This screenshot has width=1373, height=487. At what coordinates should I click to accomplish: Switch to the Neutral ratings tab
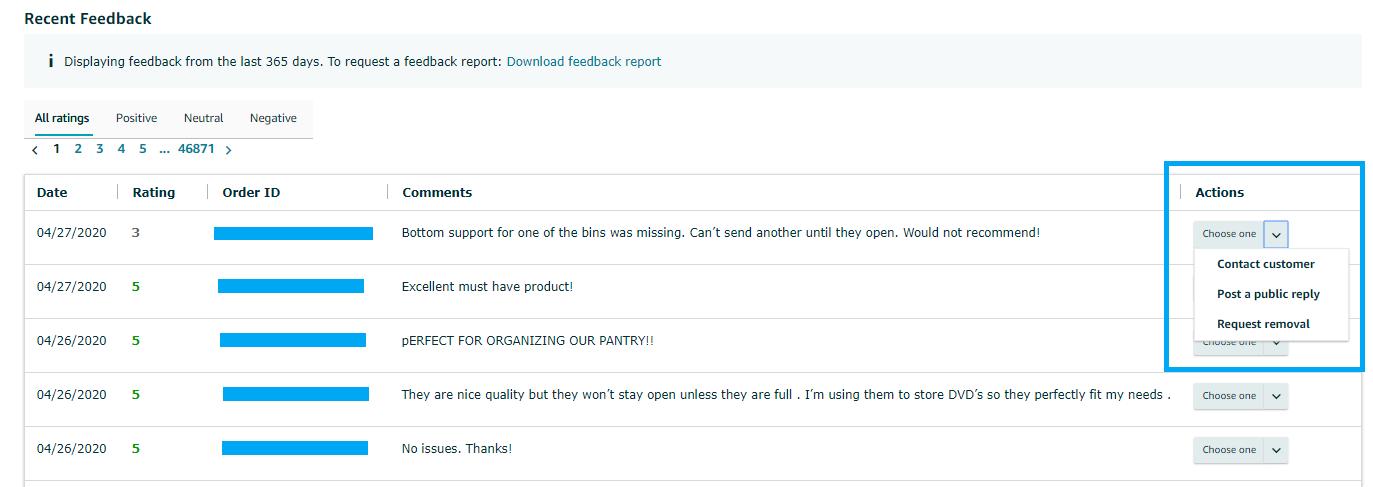[203, 118]
